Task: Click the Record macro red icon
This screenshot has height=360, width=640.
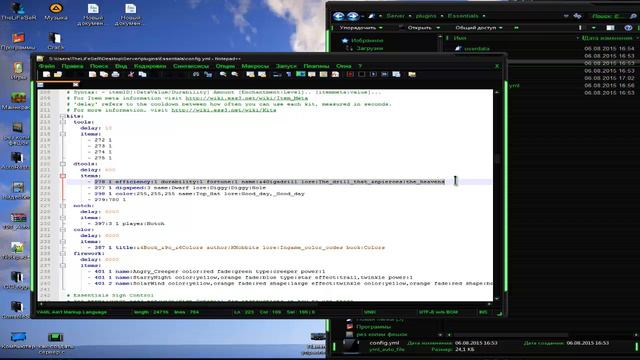Action: (350, 74)
